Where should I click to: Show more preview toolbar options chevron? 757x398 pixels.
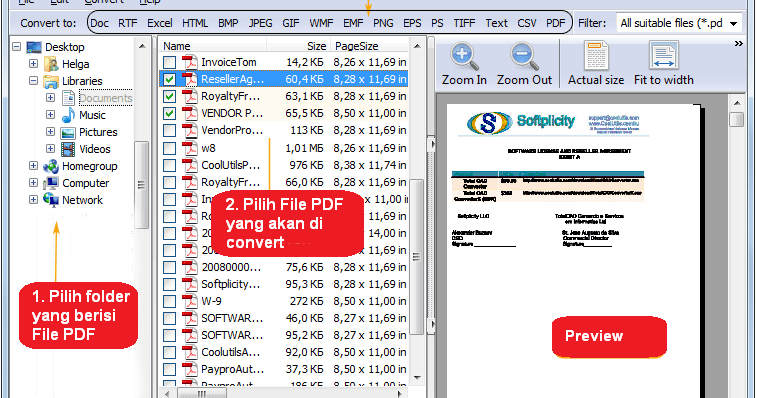[x=739, y=44]
